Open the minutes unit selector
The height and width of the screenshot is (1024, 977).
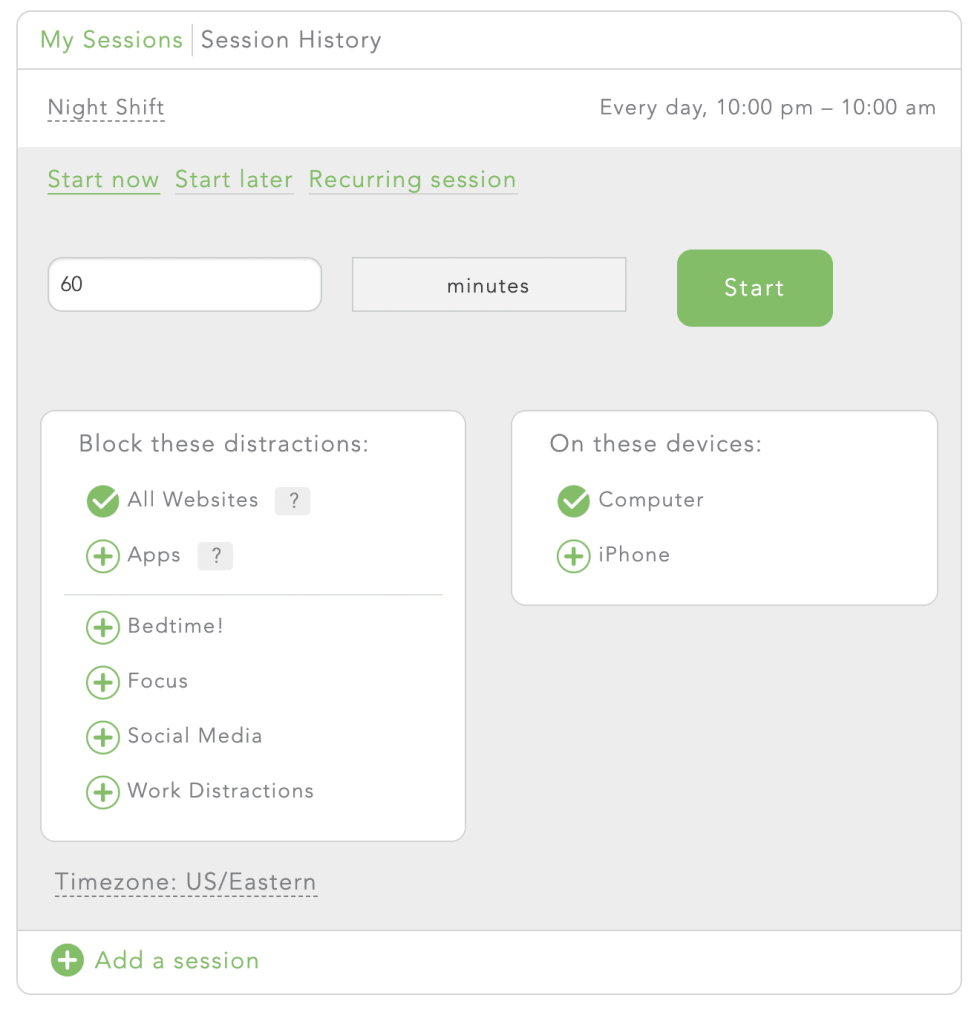(x=488, y=285)
